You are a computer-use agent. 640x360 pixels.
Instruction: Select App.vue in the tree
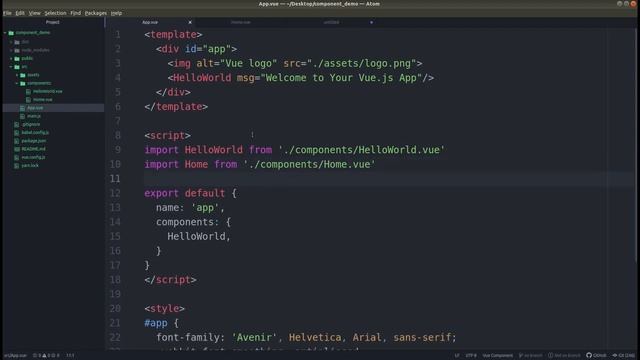pos(35,108)
